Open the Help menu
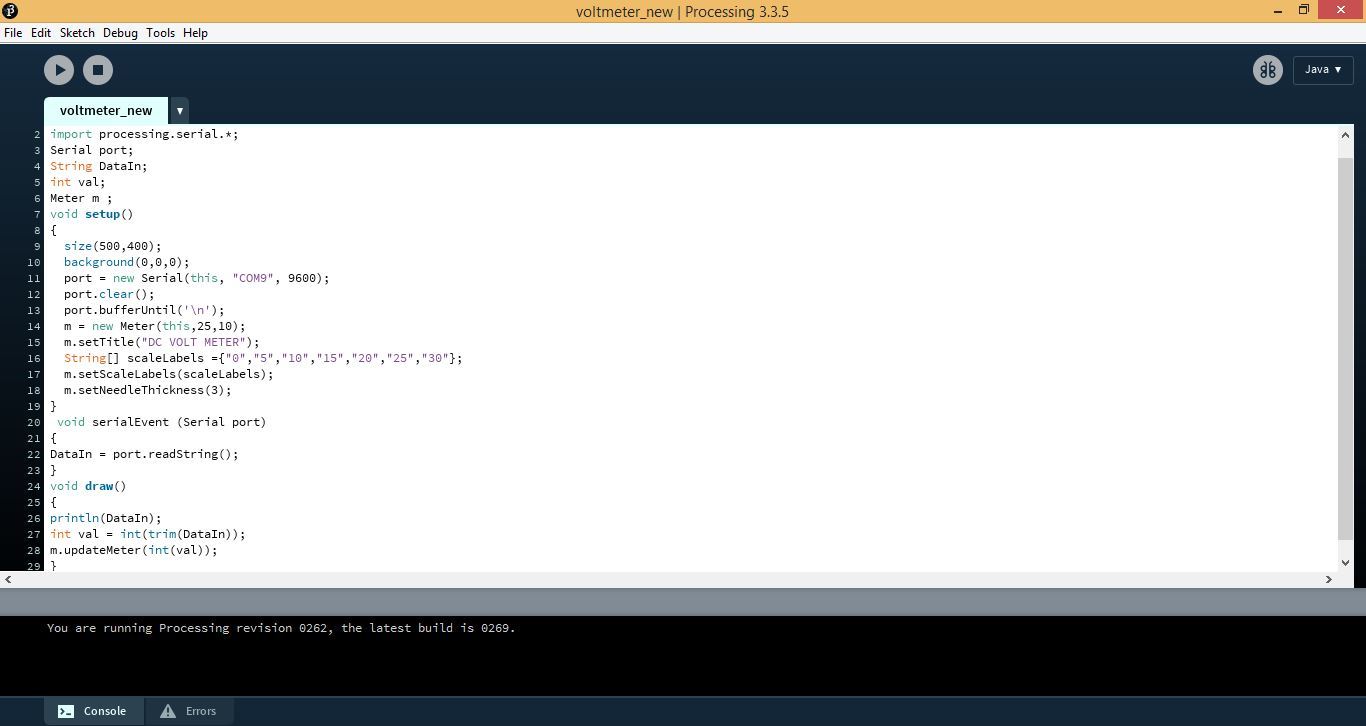 tap(195, 33)
